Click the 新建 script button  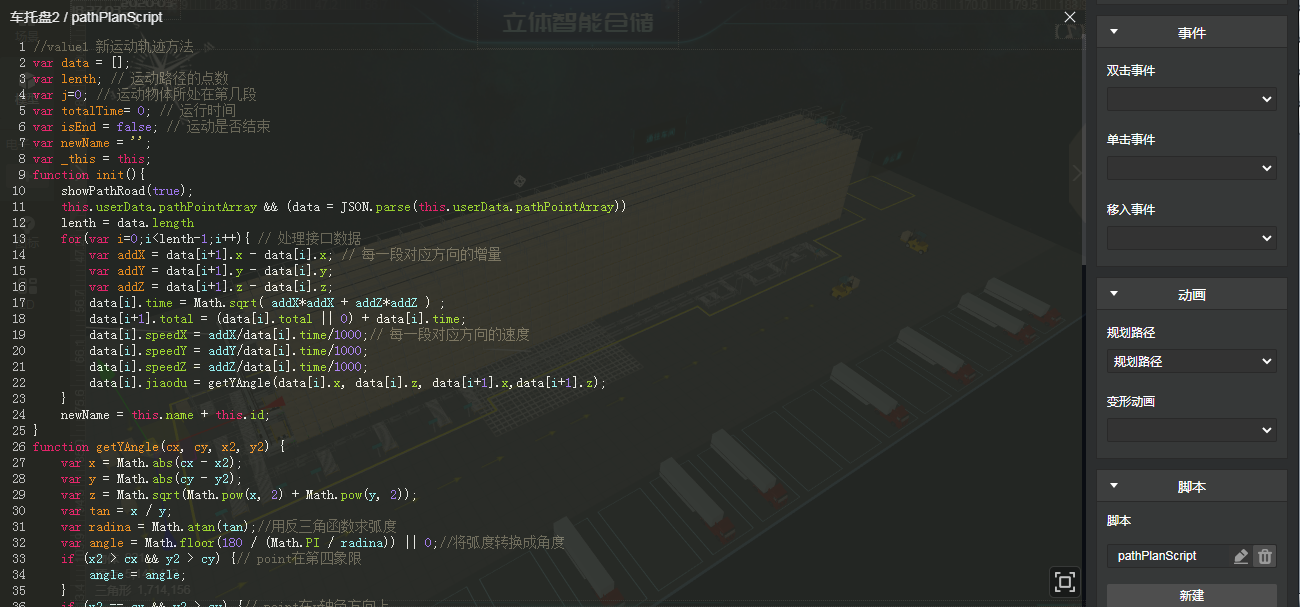pyautogui.click(x=1191, y=595)
